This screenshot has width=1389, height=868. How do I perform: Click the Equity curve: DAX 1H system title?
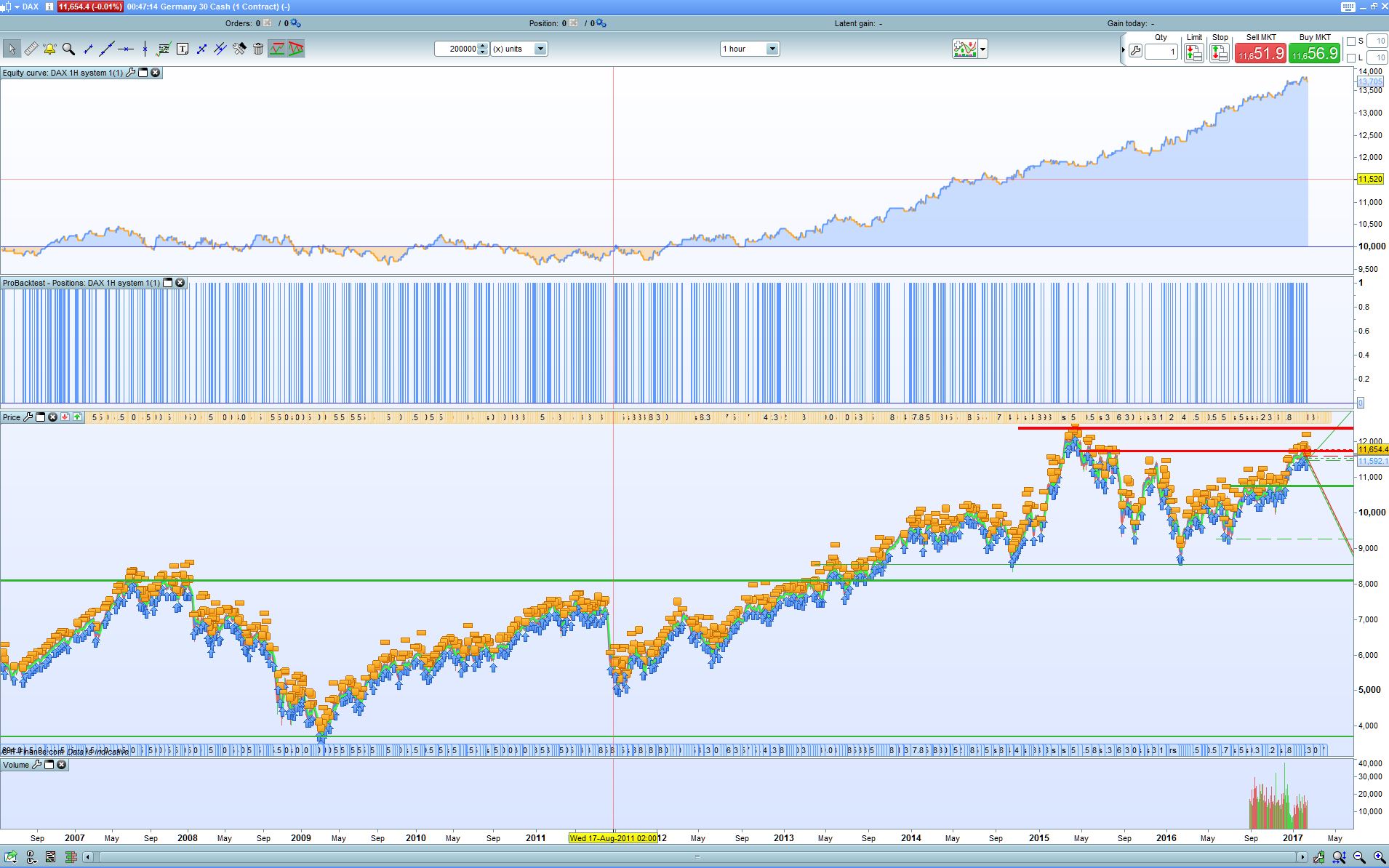(63, 73)
